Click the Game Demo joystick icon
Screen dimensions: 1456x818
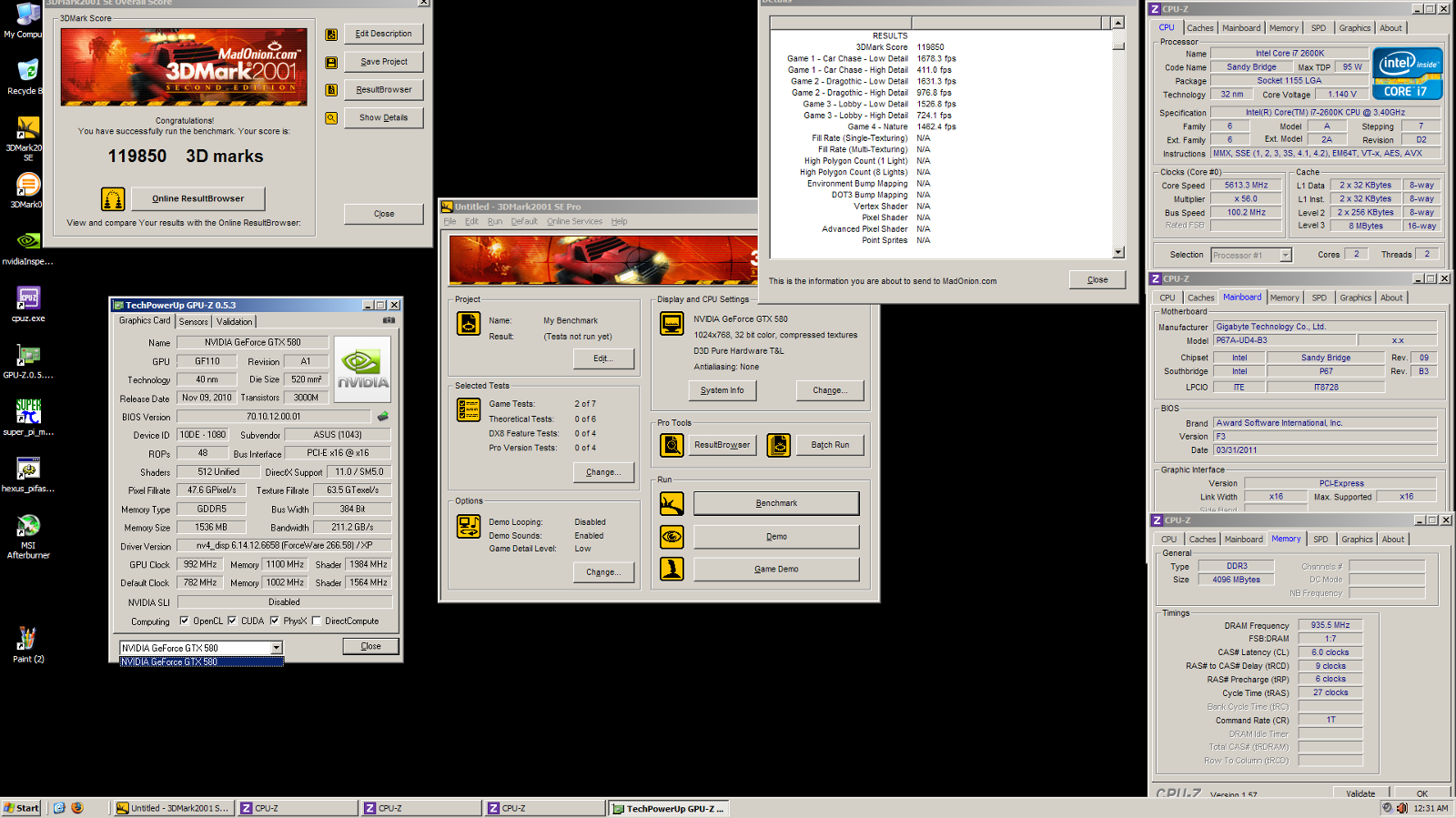tap(672, 569)
